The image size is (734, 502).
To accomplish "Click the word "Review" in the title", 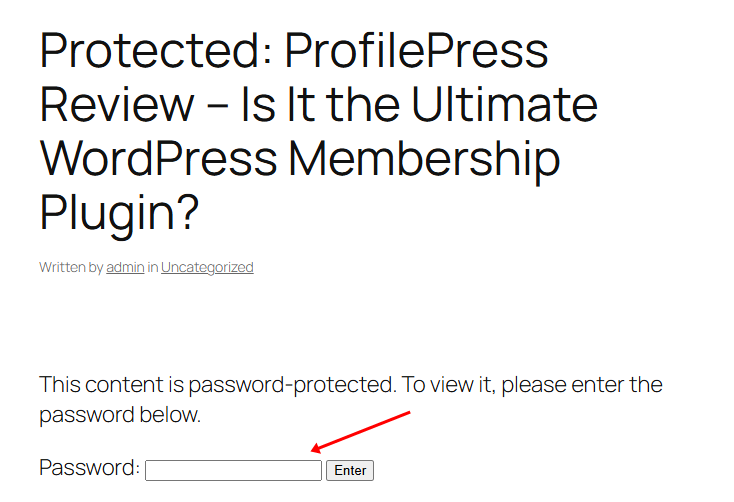I will coord(116,104).
